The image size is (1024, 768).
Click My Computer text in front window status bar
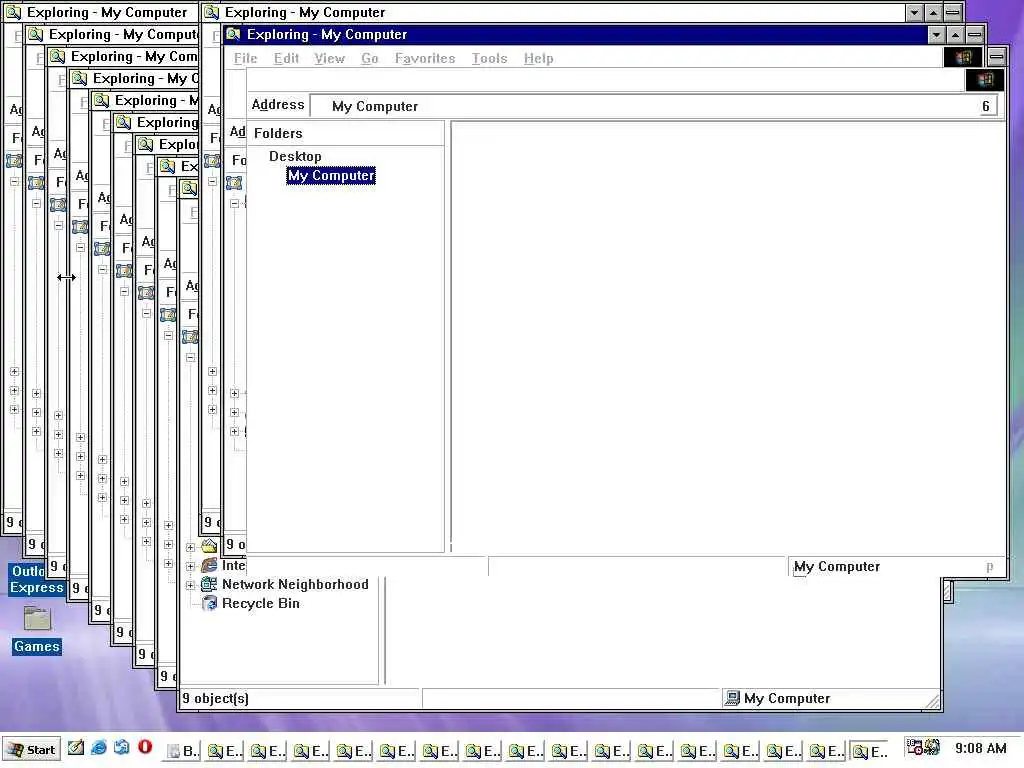tap(837, 567)
